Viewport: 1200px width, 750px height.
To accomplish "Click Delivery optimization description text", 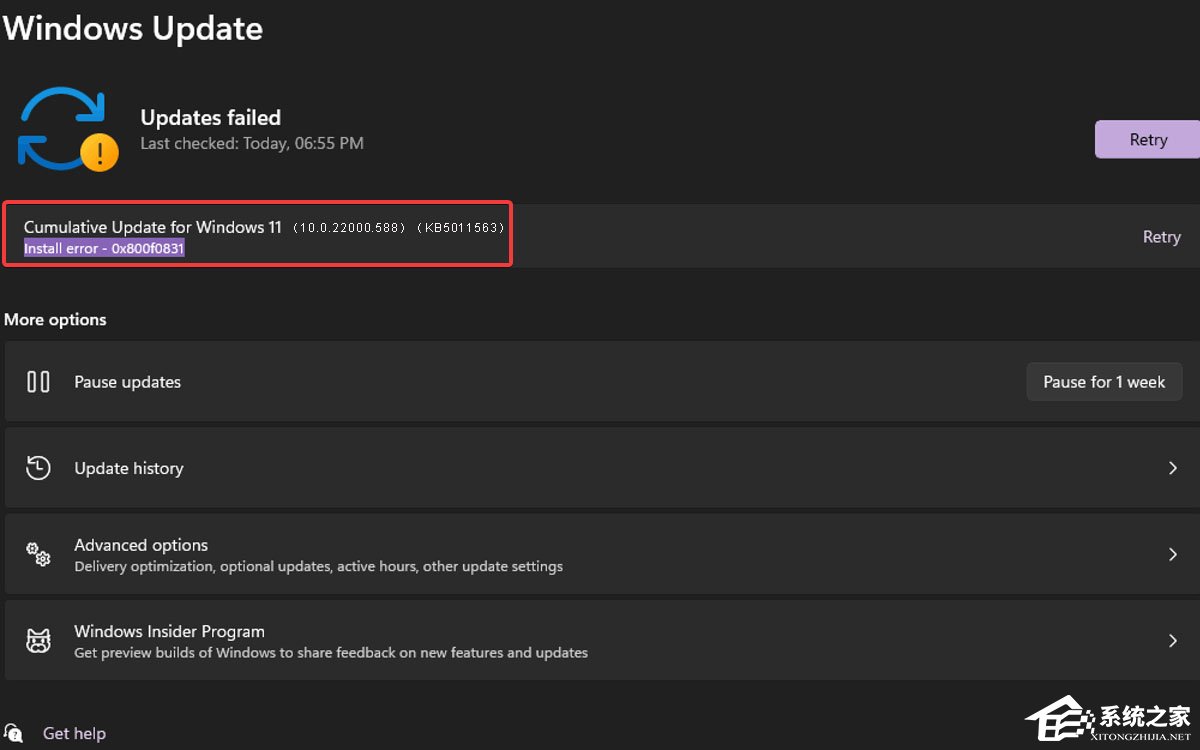I will [x=318, y=566].
